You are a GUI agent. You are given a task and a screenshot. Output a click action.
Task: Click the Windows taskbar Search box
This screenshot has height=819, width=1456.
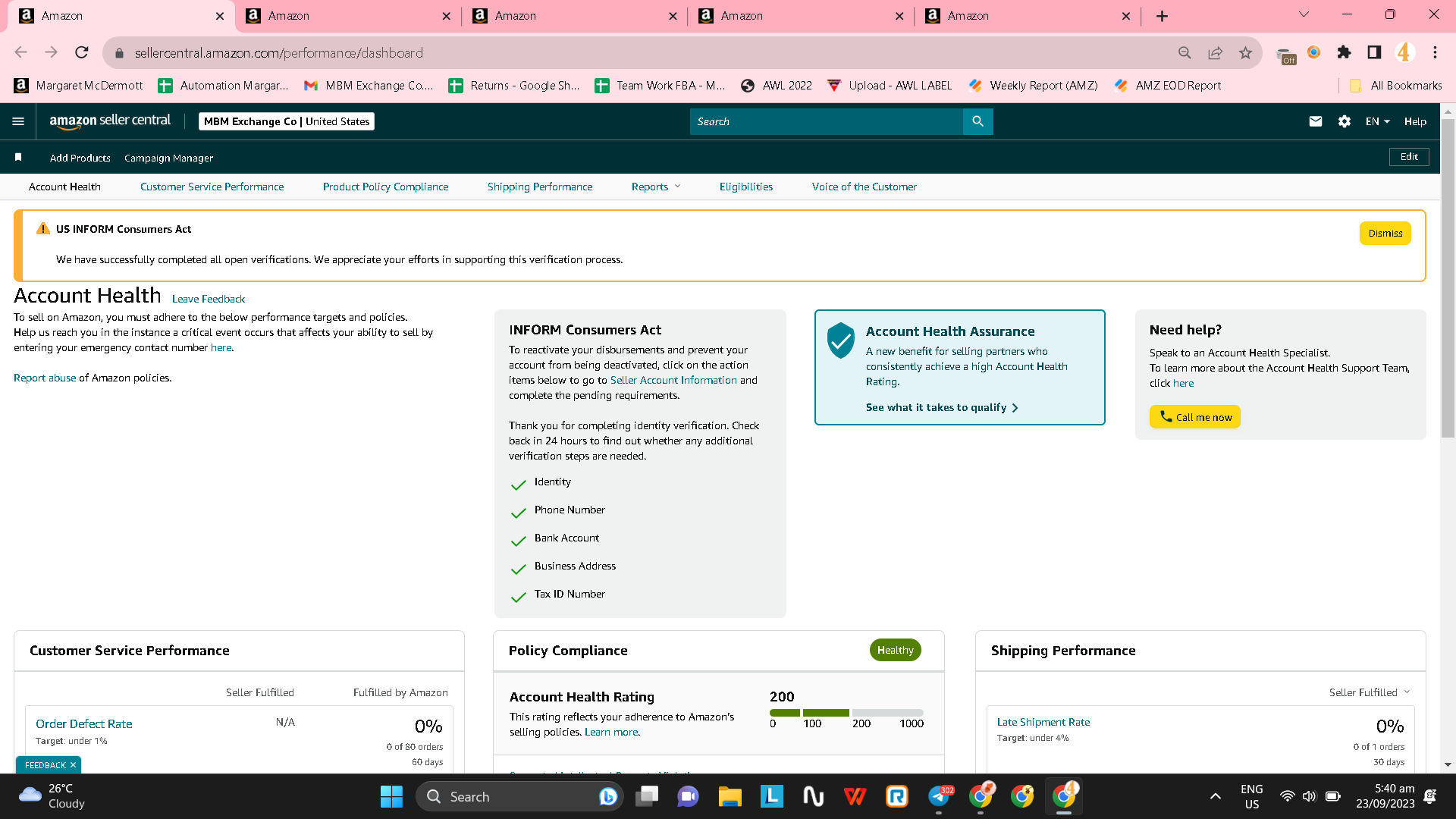(x=519, y=796)
